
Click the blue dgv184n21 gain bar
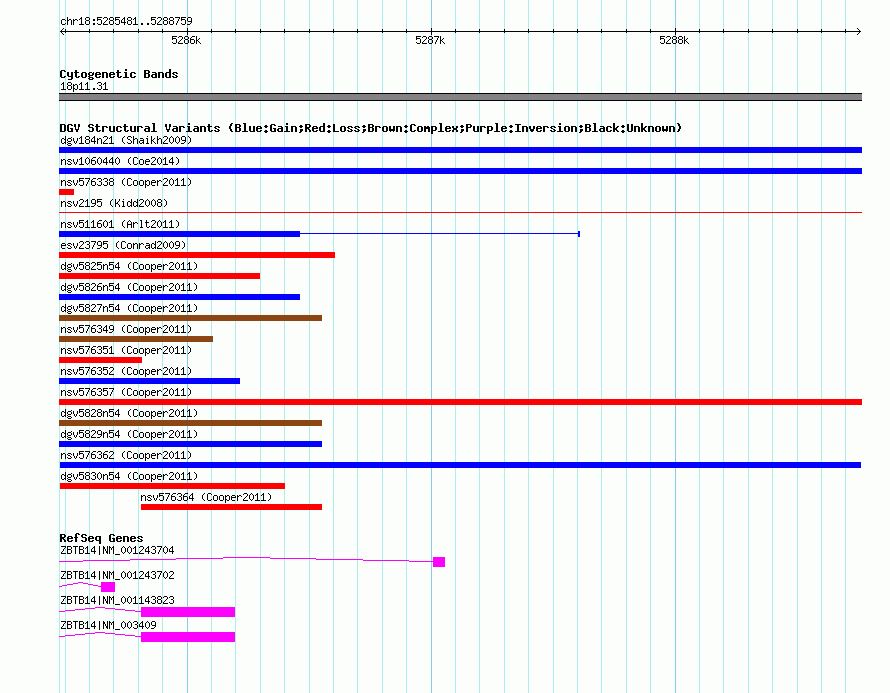tap(460, 150)
